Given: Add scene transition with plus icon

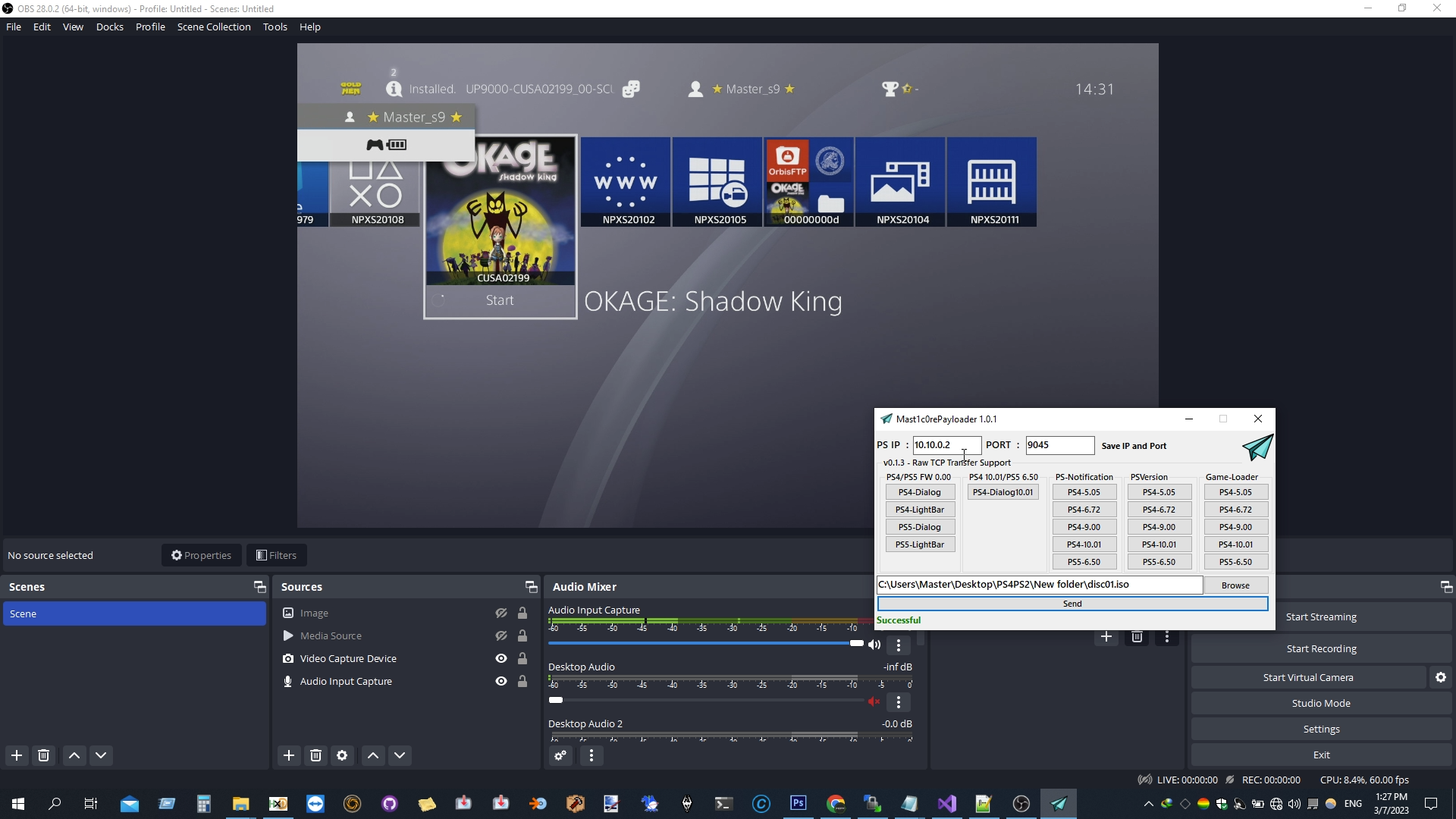Looking at the screenshot, I should [1106, 637].
